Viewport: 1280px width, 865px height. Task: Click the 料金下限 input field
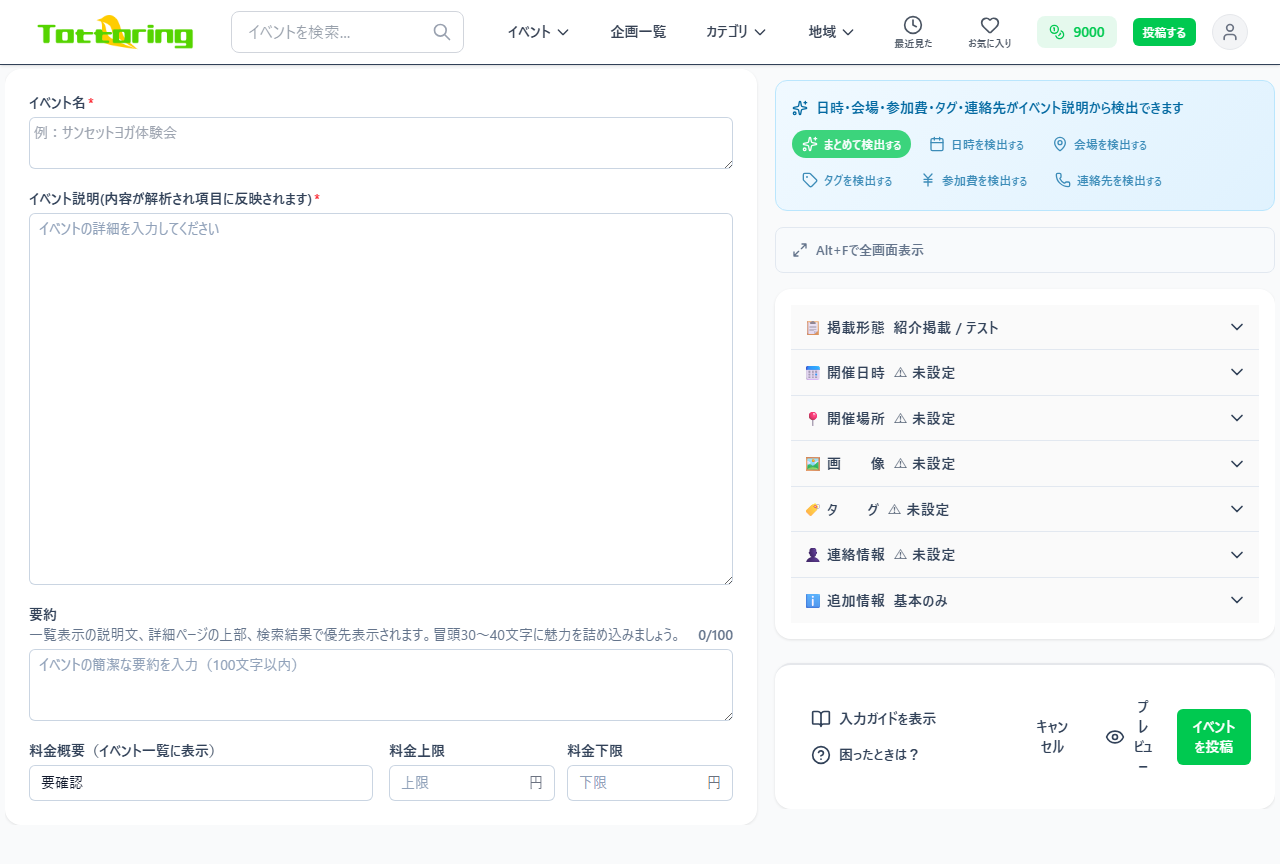click(x=650, y=783)
